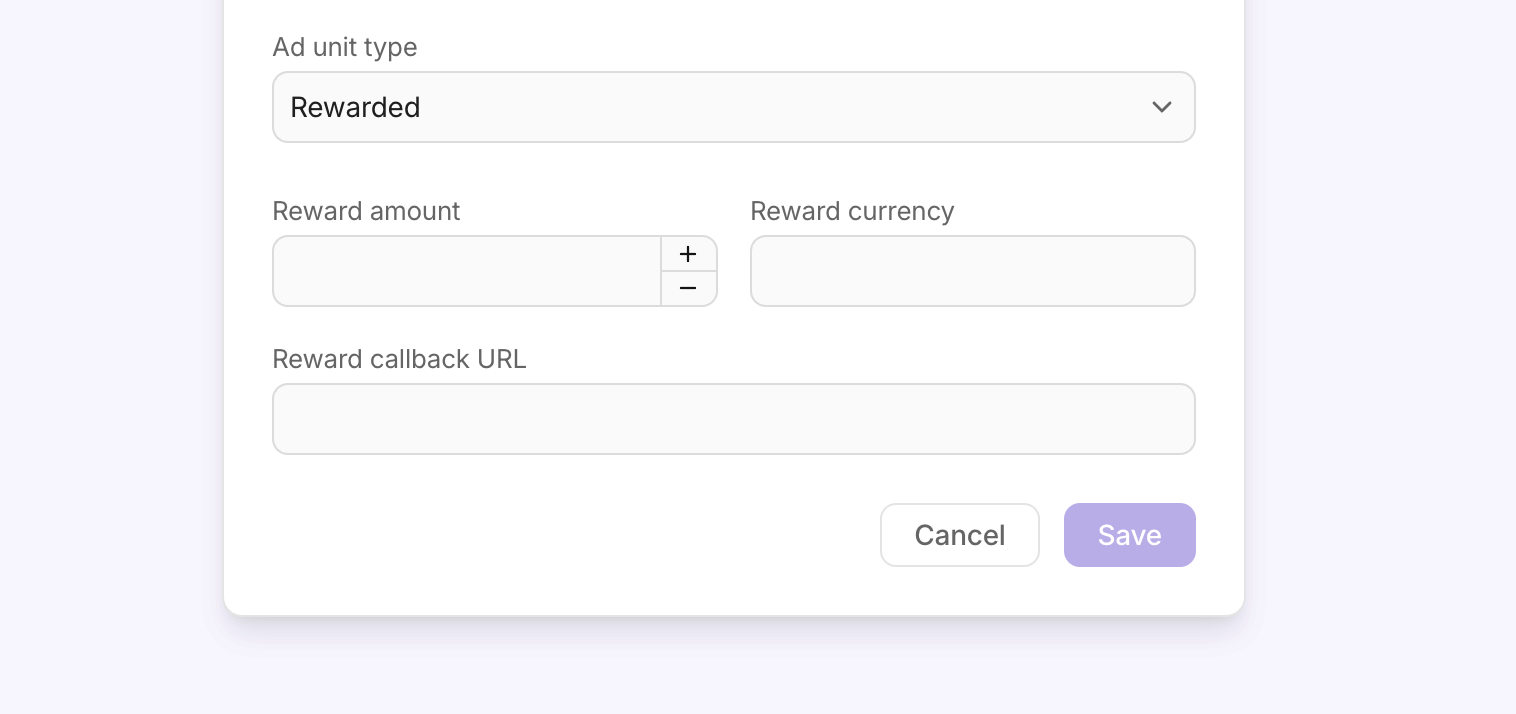
Task: Focus the Reward amount number field
Action: coord(467,271)
